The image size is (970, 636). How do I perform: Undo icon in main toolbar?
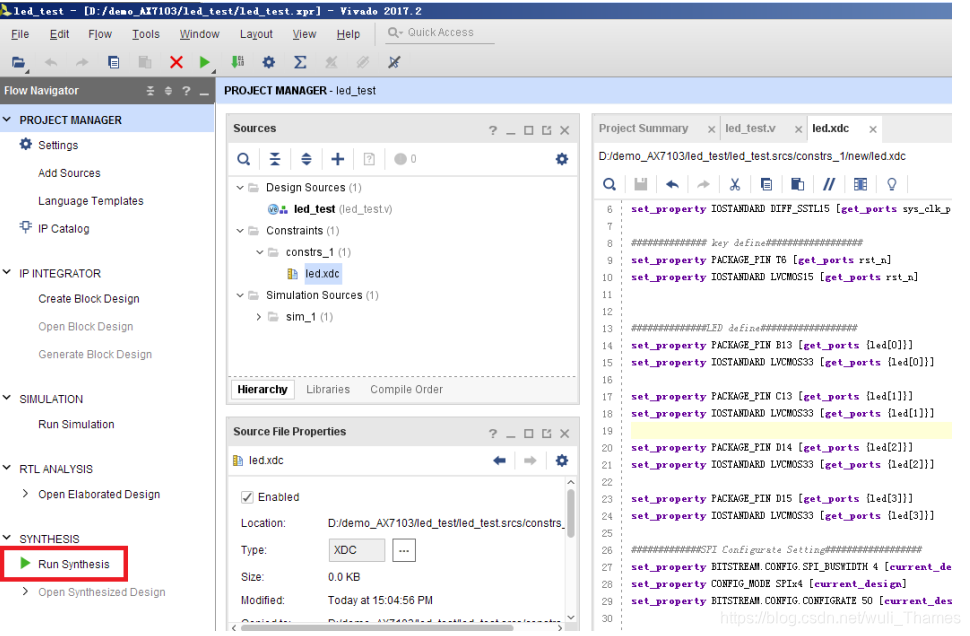click(x=51, y=62)
